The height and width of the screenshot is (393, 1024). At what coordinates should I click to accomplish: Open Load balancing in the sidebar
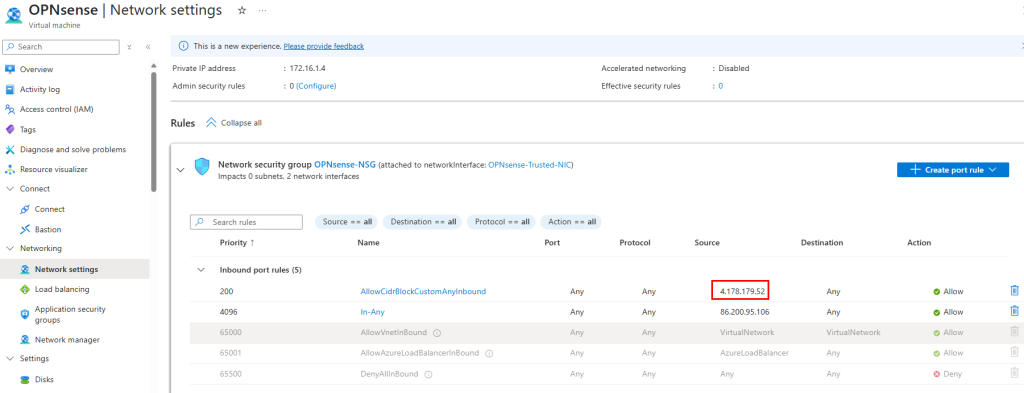[61, 289]
